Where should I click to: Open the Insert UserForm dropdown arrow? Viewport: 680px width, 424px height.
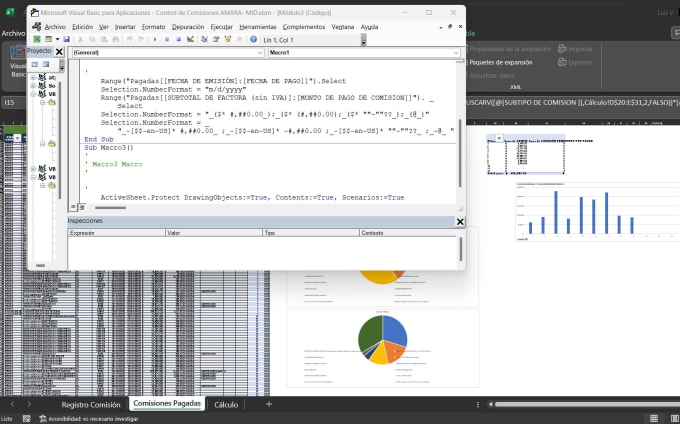[x=57, y=39]
